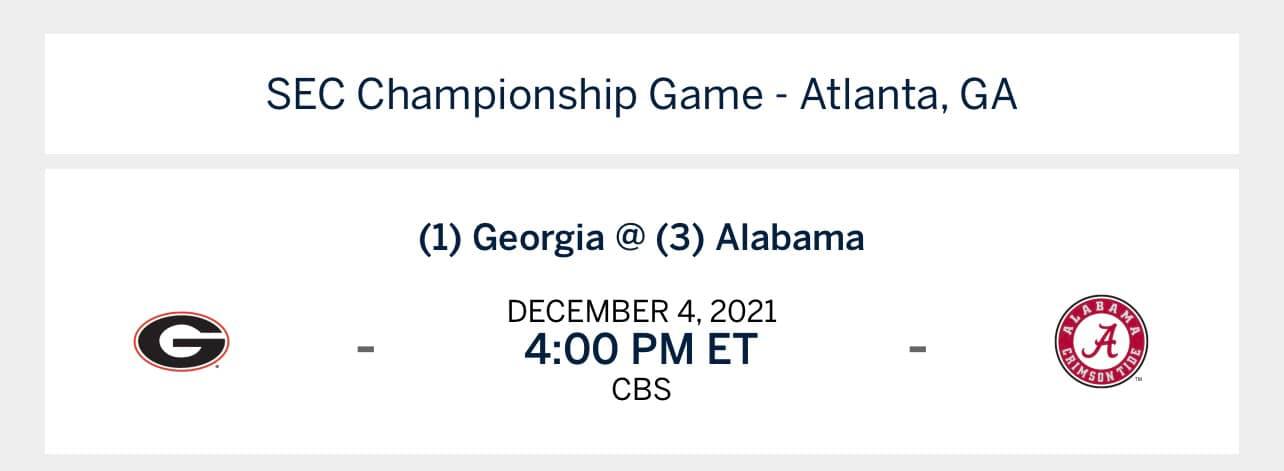Click the (1) ranking beside Georgia
The width and height of the screenshot is (1284, 471).
440,238
